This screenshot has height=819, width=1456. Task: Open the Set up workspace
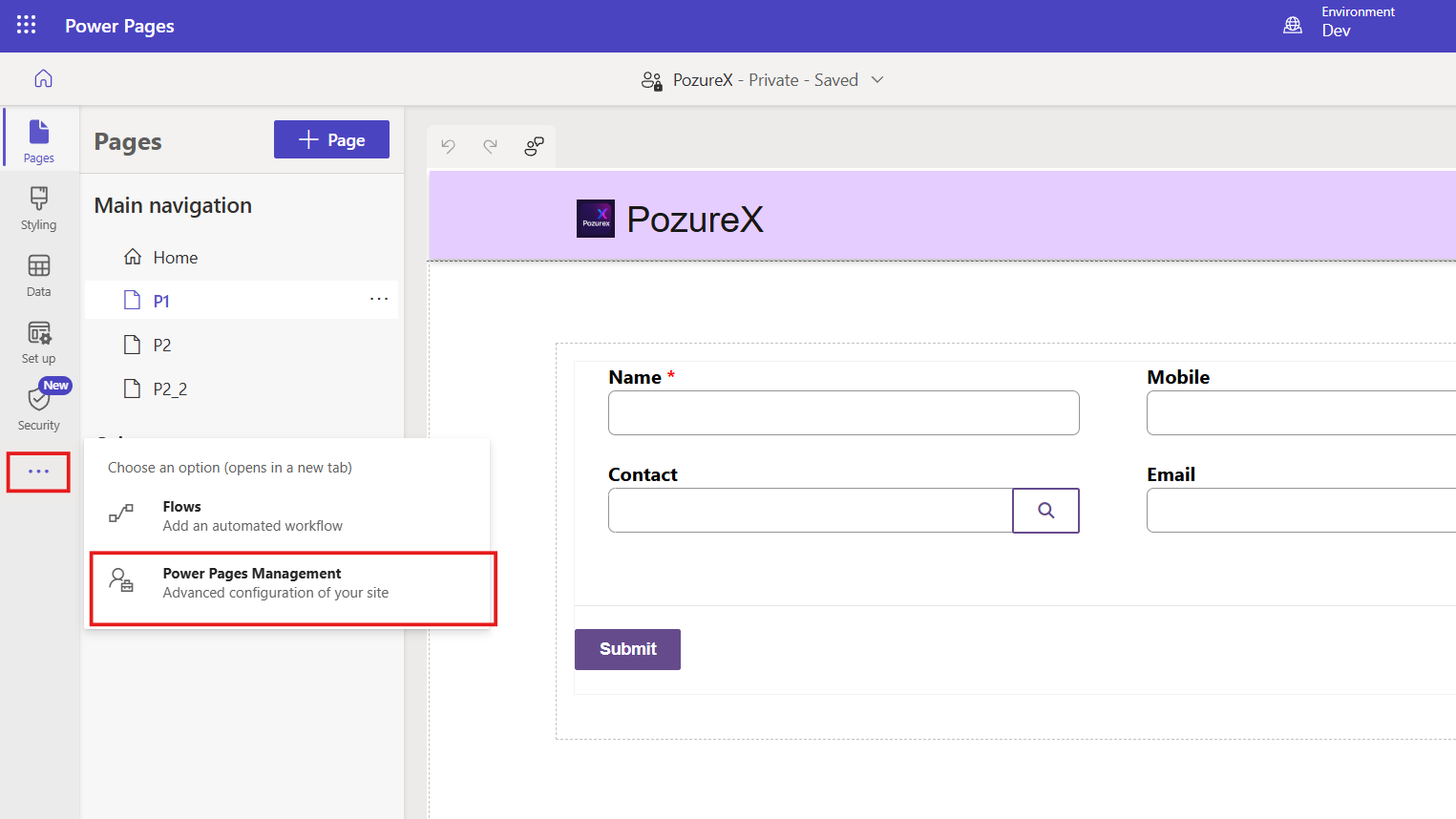pyautogui.click(x=39, y=342)
